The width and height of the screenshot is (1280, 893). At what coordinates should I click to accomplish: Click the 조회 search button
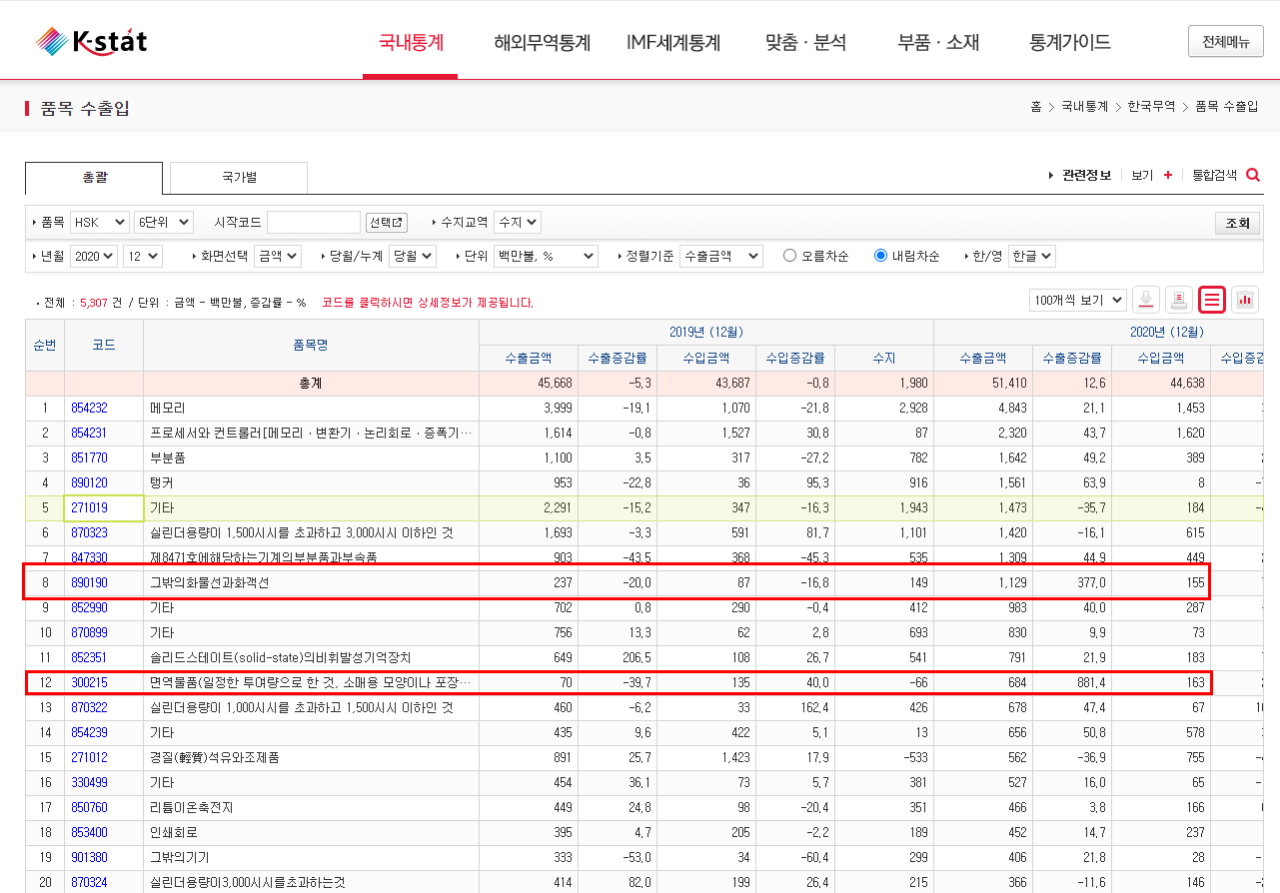(1237, 223)
